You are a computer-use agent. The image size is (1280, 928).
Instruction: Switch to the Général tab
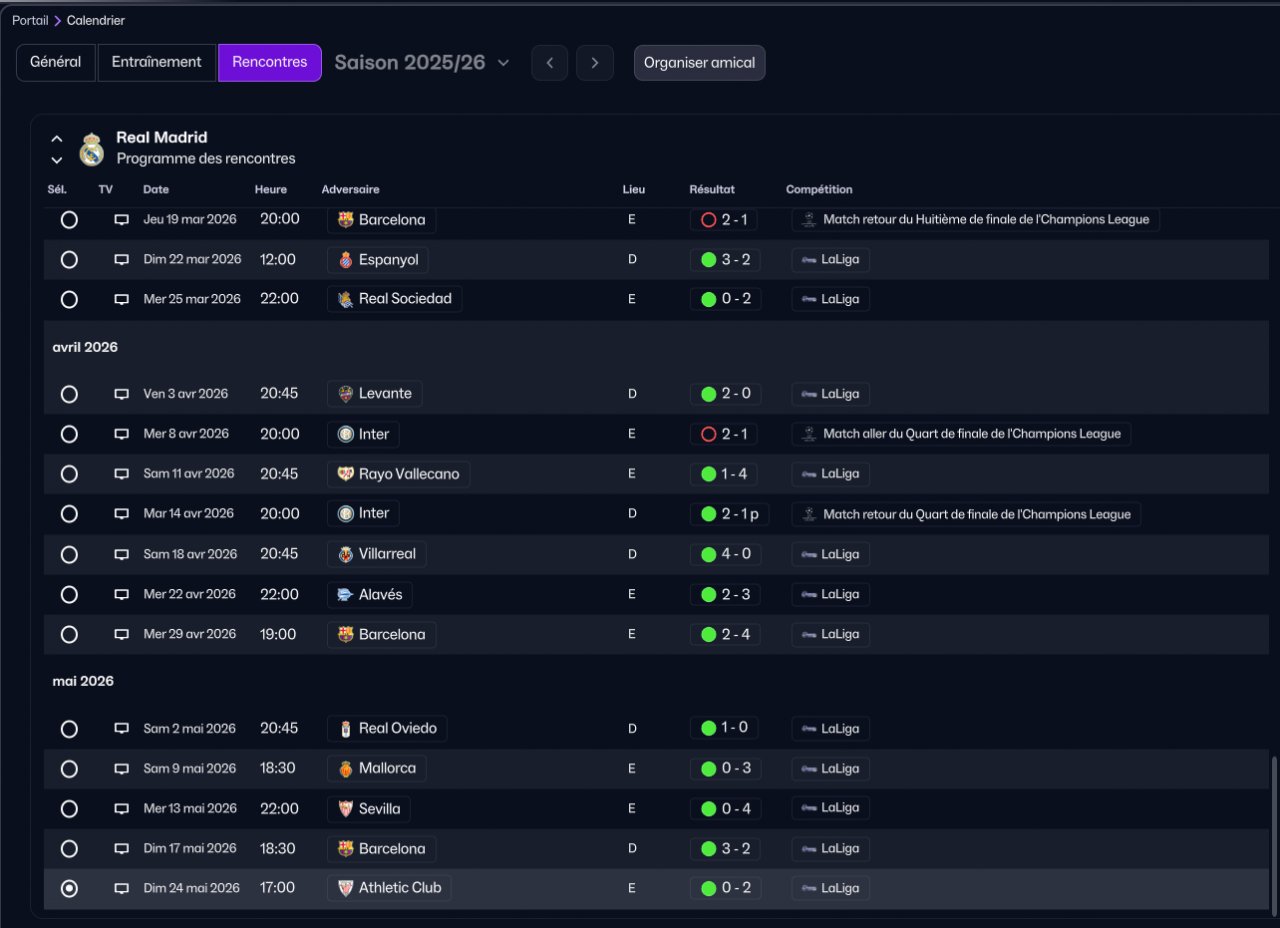coord(56,62)
